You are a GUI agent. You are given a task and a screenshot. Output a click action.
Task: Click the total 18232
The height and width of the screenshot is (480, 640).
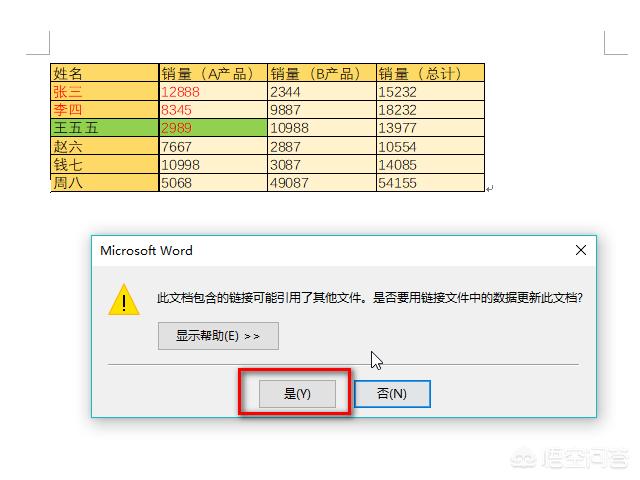430,109
